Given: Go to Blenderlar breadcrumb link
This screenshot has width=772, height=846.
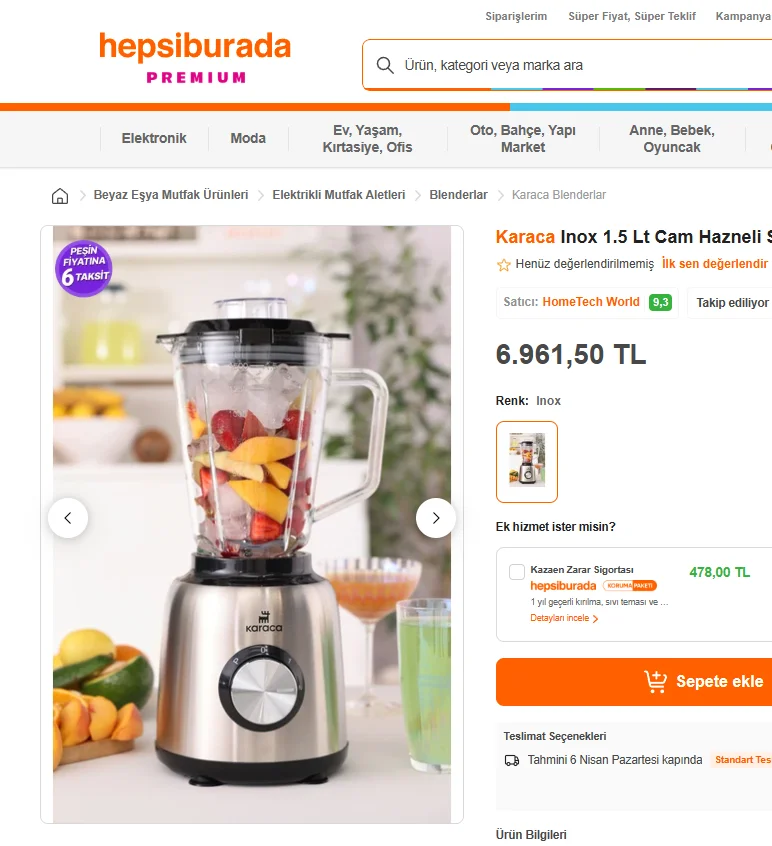Looking at the screenshot, I should pyautogui.click(x=458, y=195).
